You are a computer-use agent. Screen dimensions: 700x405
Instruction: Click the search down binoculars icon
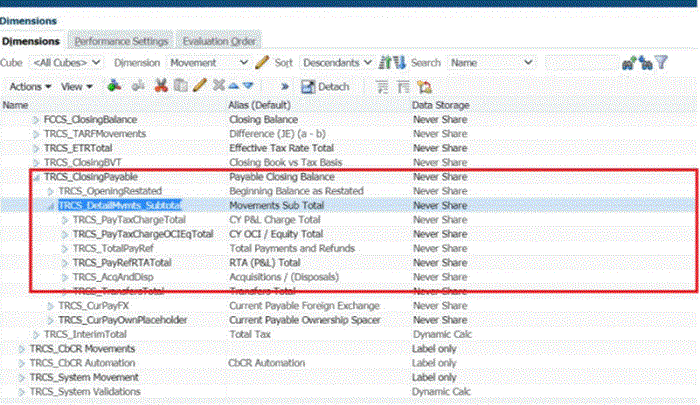click(646, 63)
